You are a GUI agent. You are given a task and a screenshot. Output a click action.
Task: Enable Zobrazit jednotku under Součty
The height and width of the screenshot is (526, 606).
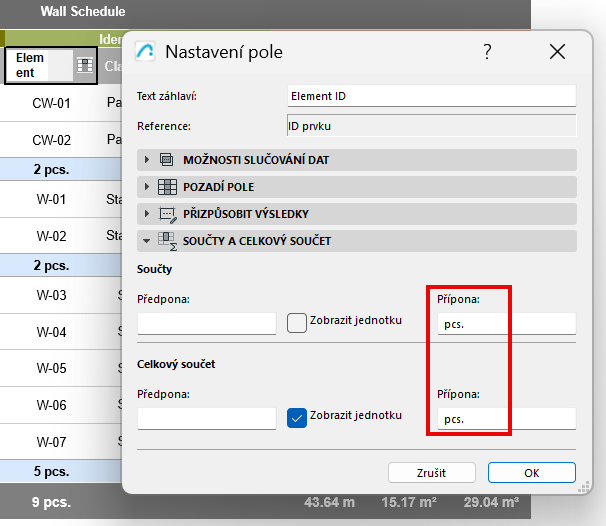point(296,323)
